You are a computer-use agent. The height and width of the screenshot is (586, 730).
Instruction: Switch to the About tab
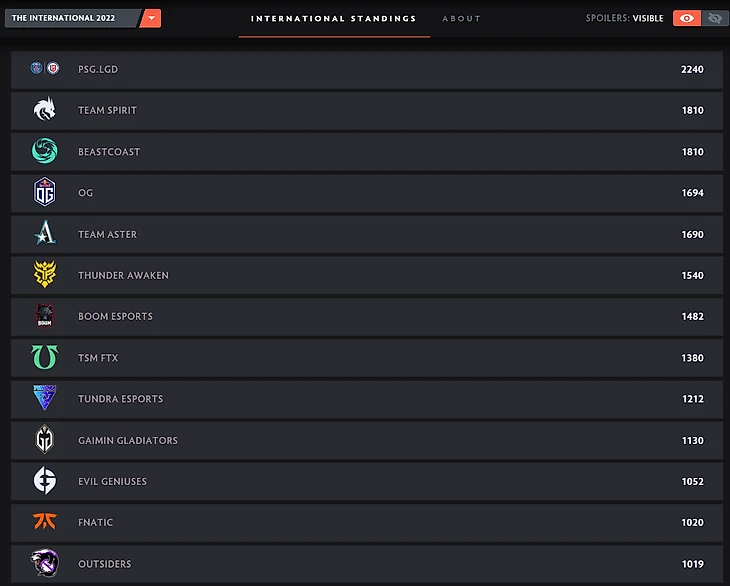click(461, 19)
